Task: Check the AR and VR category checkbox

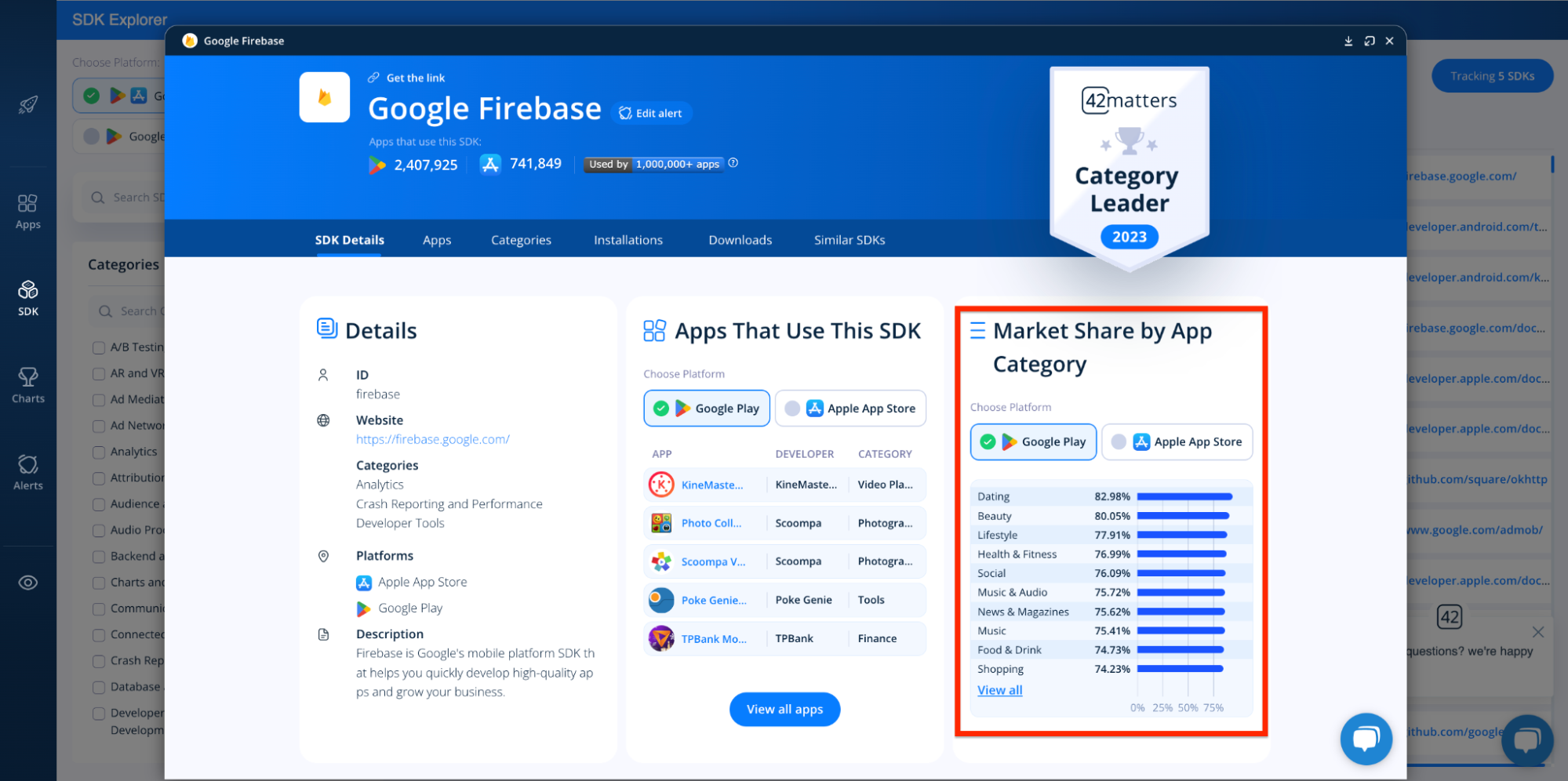Action: point(99,374)
